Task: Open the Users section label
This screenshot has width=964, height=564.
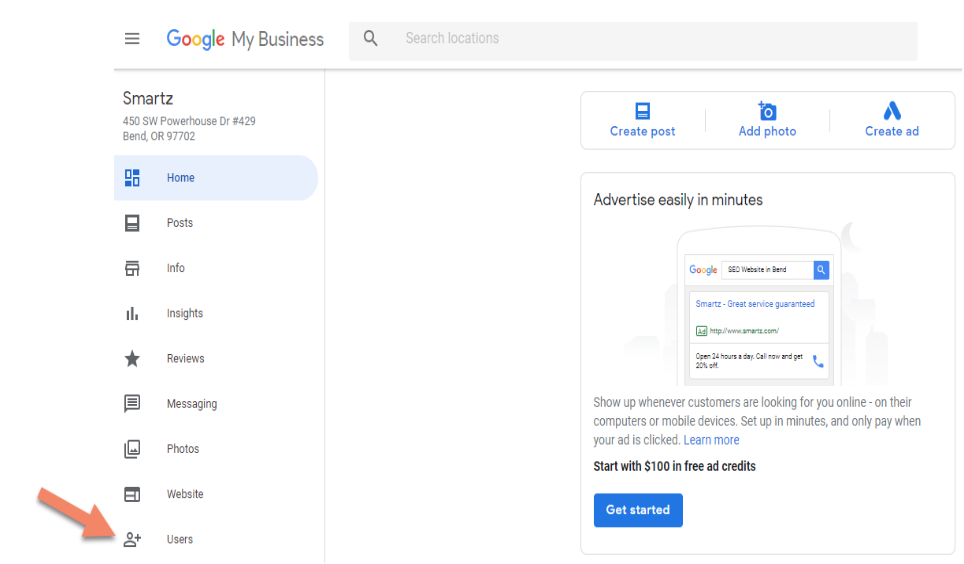Action: tap(180, 539)
